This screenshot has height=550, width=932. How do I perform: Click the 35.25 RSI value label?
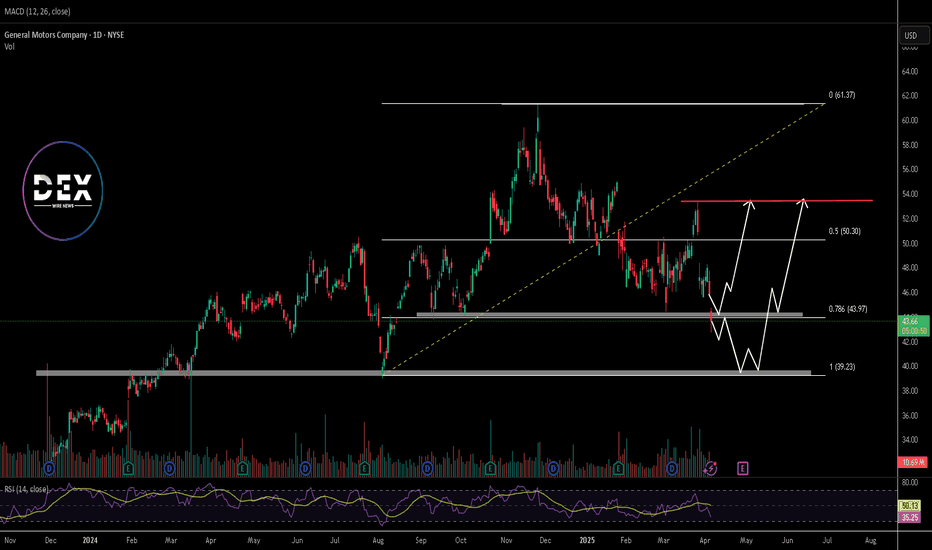(x=910, y=517)
